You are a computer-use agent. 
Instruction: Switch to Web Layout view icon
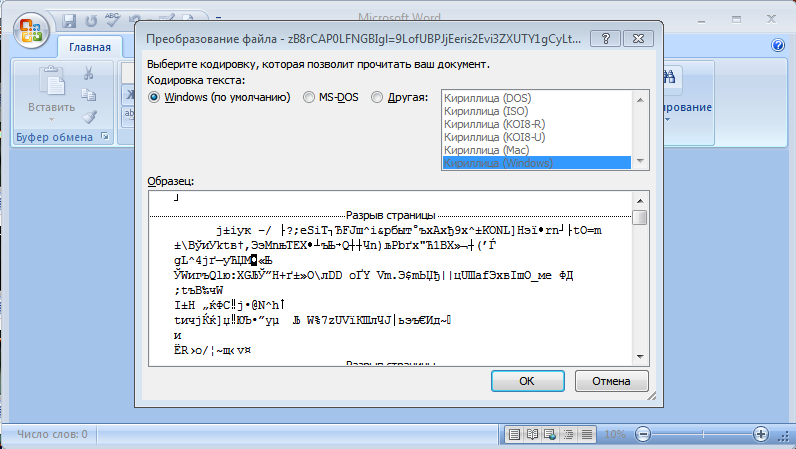tap(550, 434)
